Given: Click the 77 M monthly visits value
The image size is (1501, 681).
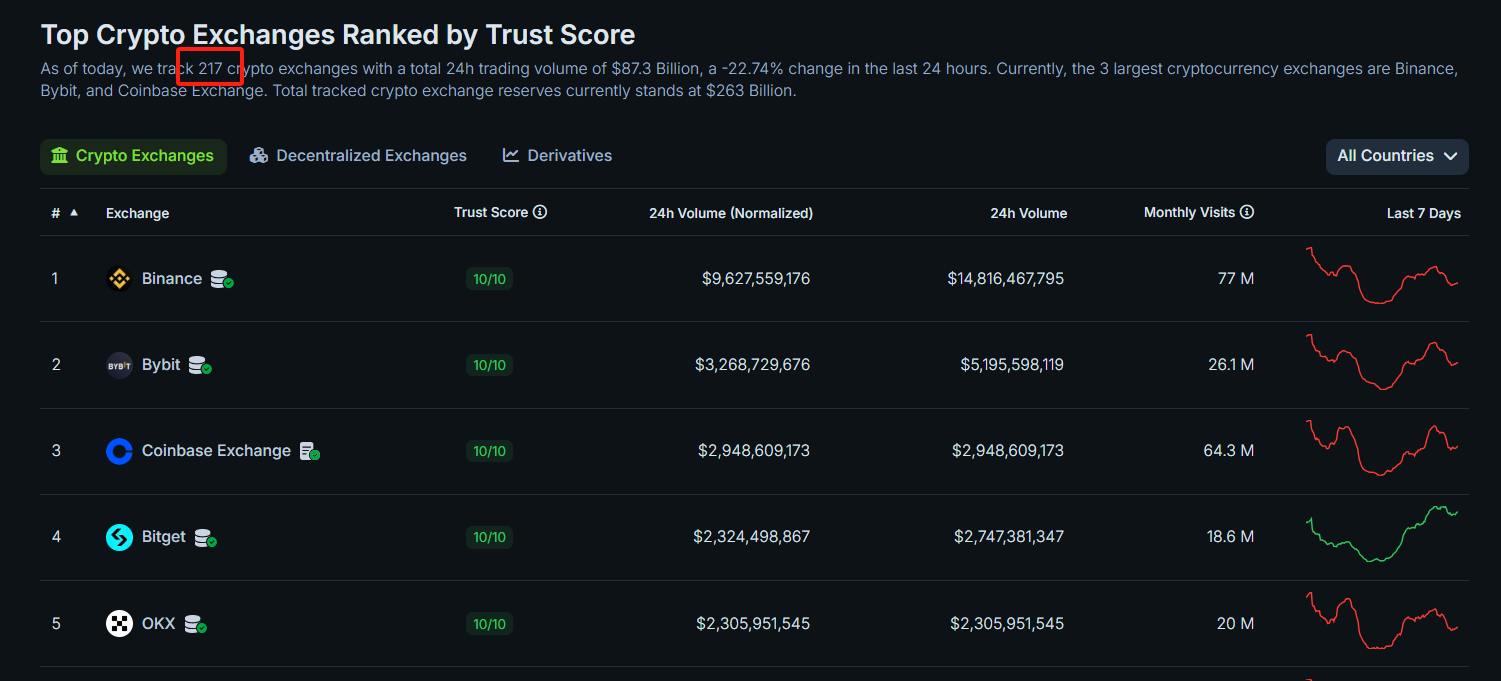Looking at the screenshot, I should (1236, 279).
